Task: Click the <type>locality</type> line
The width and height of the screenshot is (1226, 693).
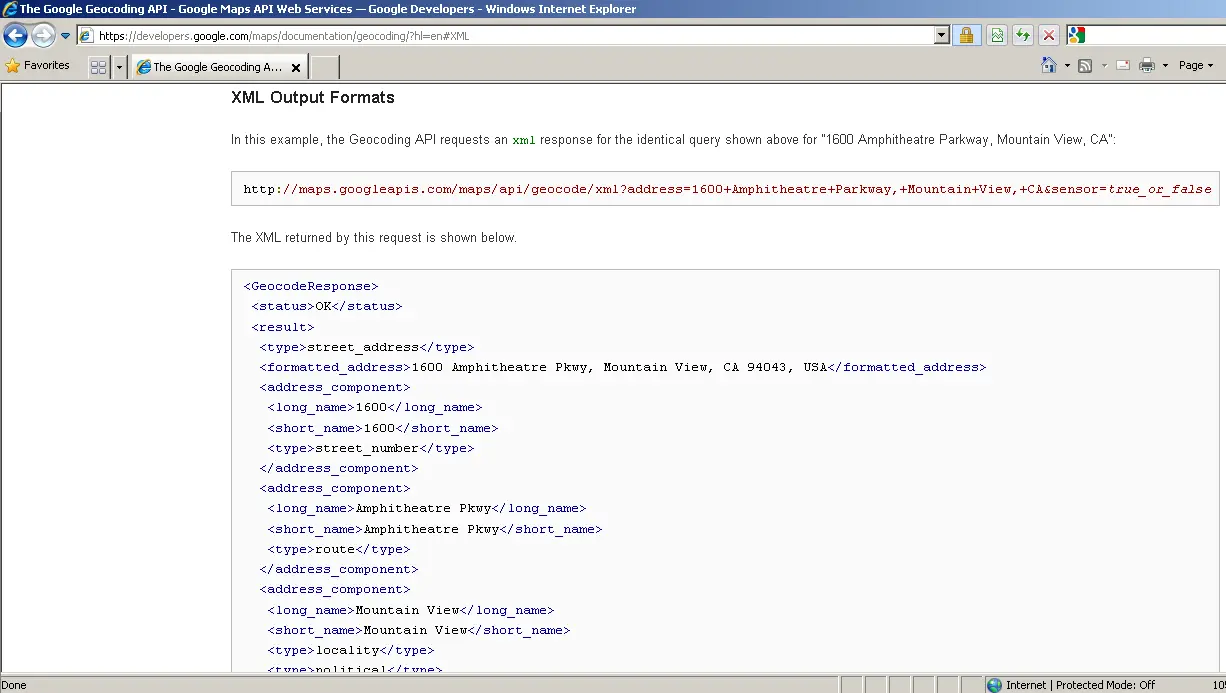Action: tap(351, 650)
